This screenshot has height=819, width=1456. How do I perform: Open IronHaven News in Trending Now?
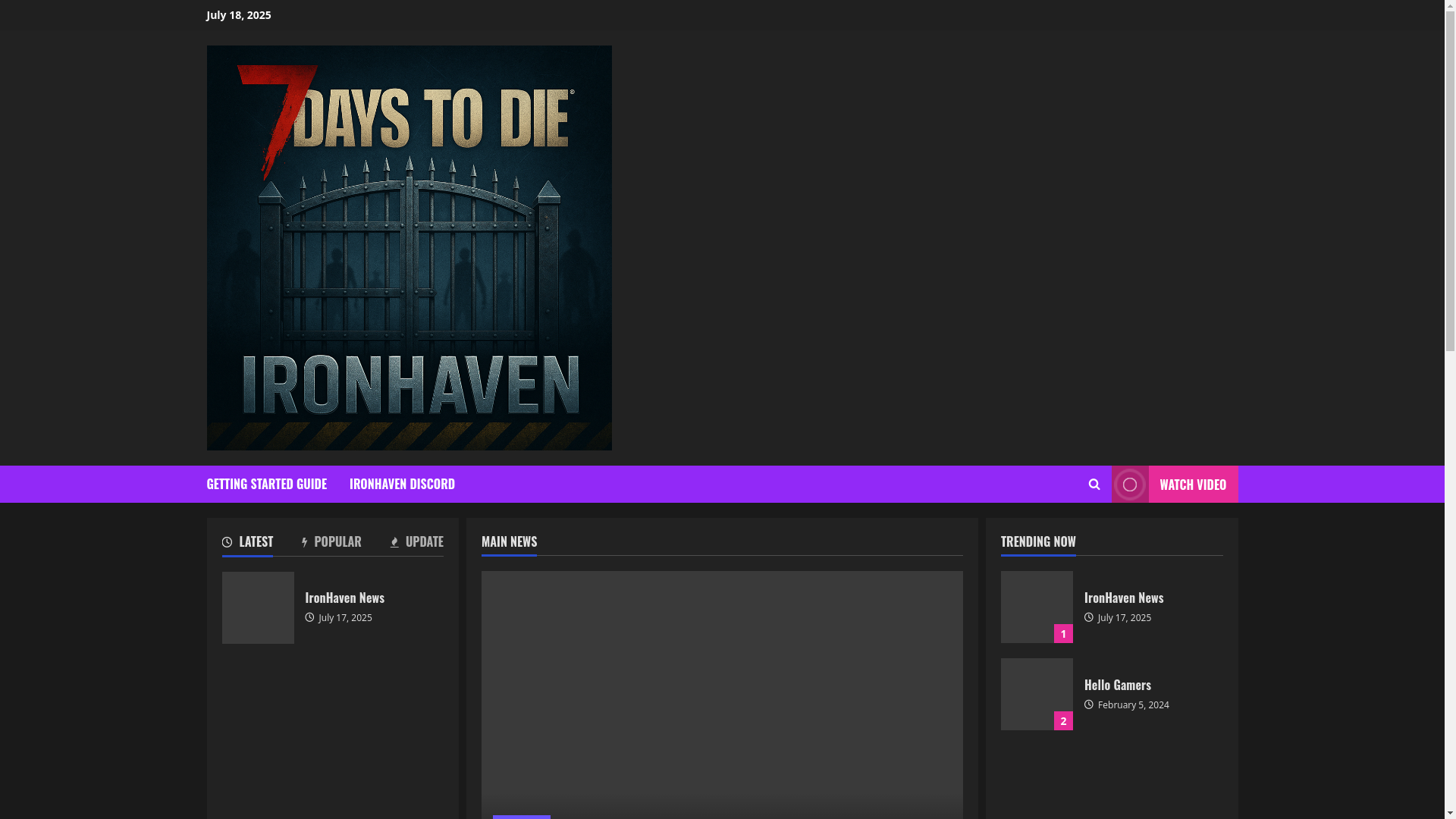[x=1124, y=598]
